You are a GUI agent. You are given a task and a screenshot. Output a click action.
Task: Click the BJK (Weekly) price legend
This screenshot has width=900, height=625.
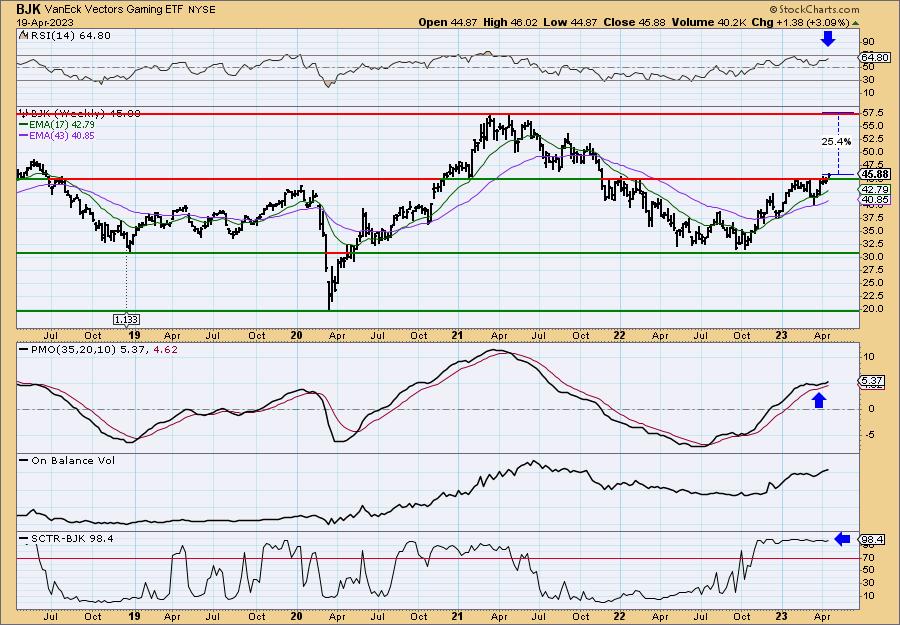(80, 114)
